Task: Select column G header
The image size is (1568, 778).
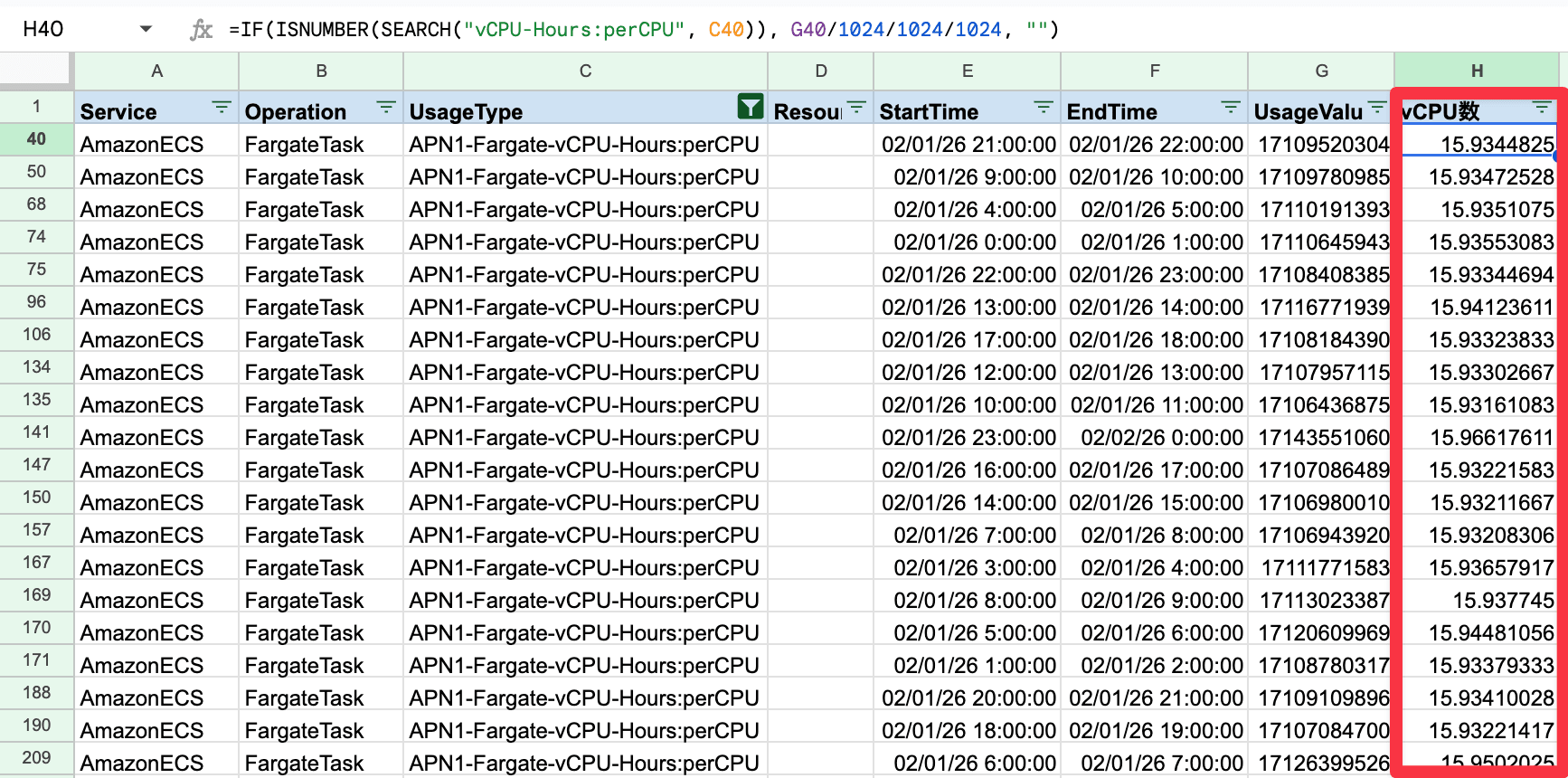Action: 1321,71
